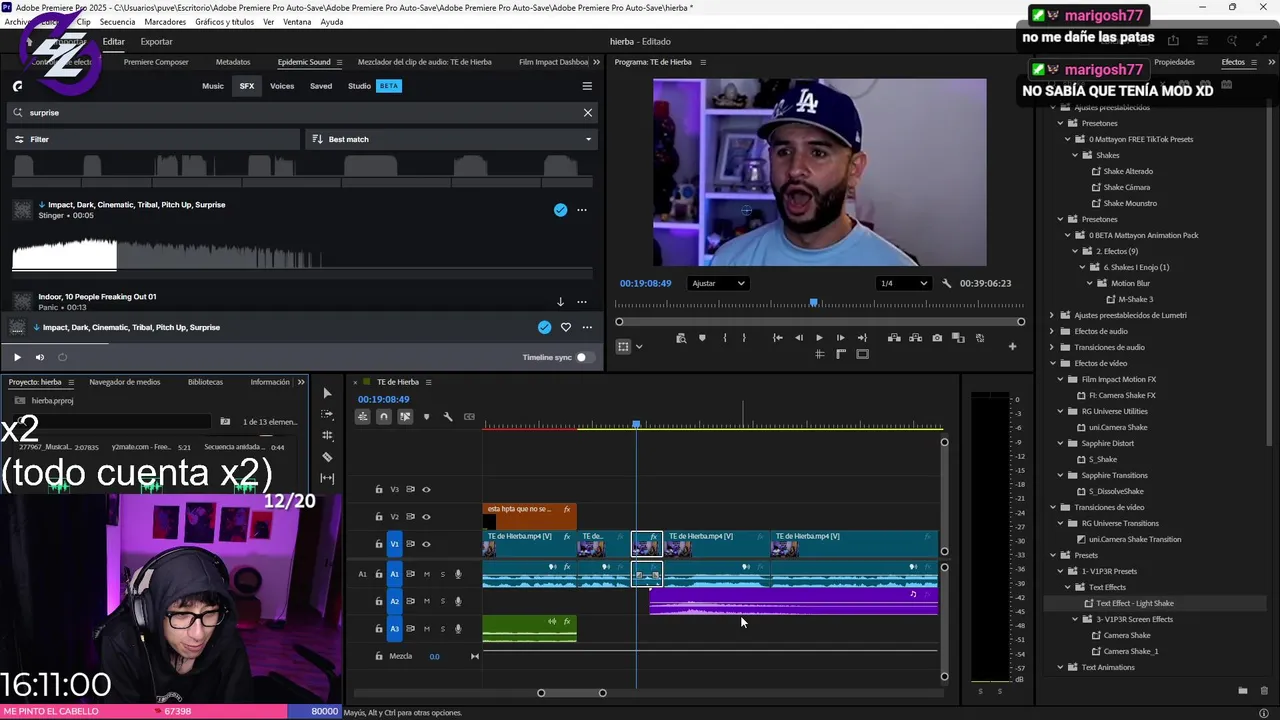Add a marker from timeline toolbar
The width and height of the screenshot is (1280, 720).
click(x=427, y=417)
